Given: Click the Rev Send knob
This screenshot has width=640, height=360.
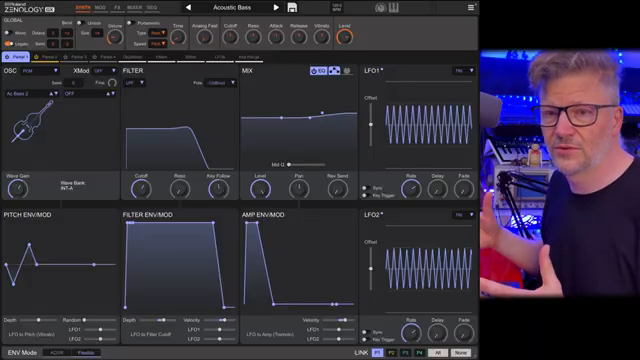Looking at the screenshot, I should tap(338, 189).
